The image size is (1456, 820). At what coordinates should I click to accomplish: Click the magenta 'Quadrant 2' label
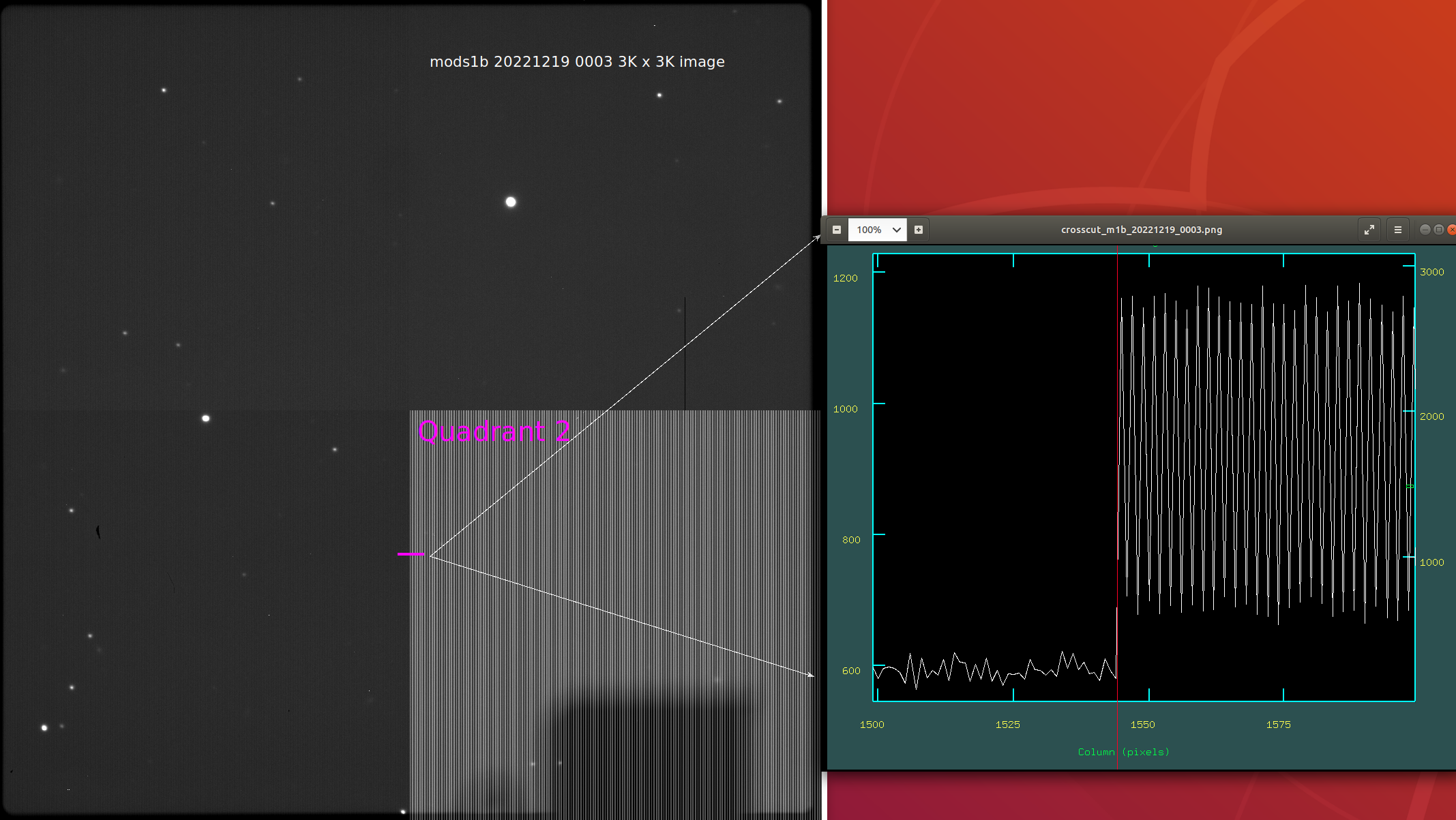click(494, 431)
